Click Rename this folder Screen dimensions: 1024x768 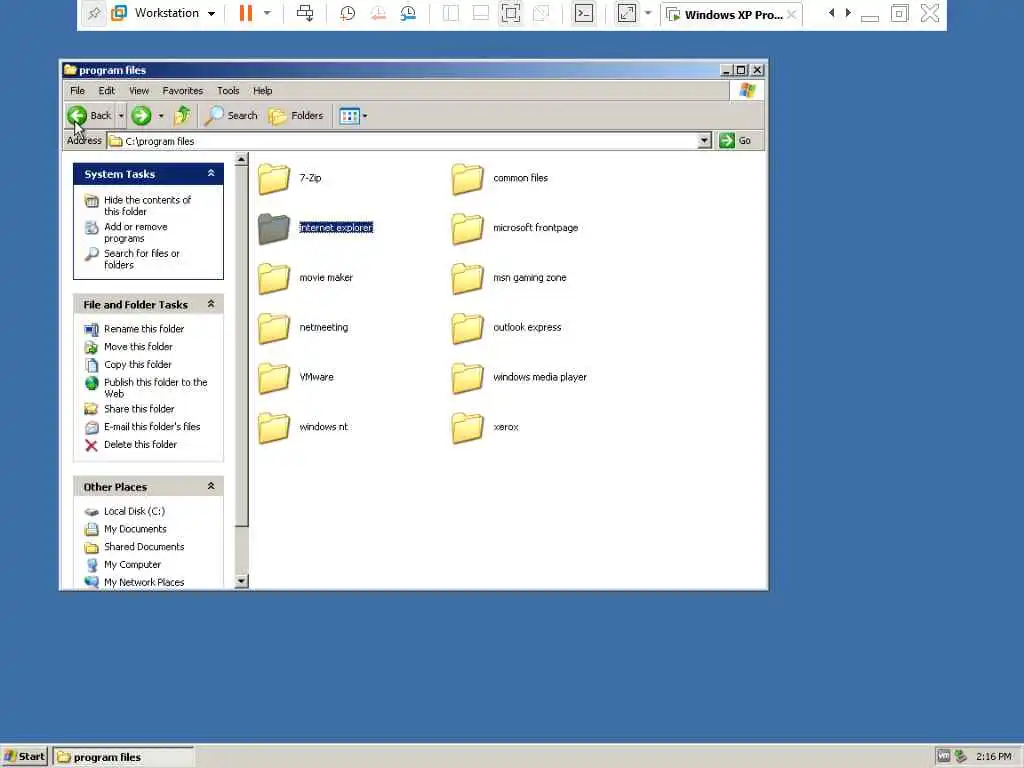click(144, 328)
